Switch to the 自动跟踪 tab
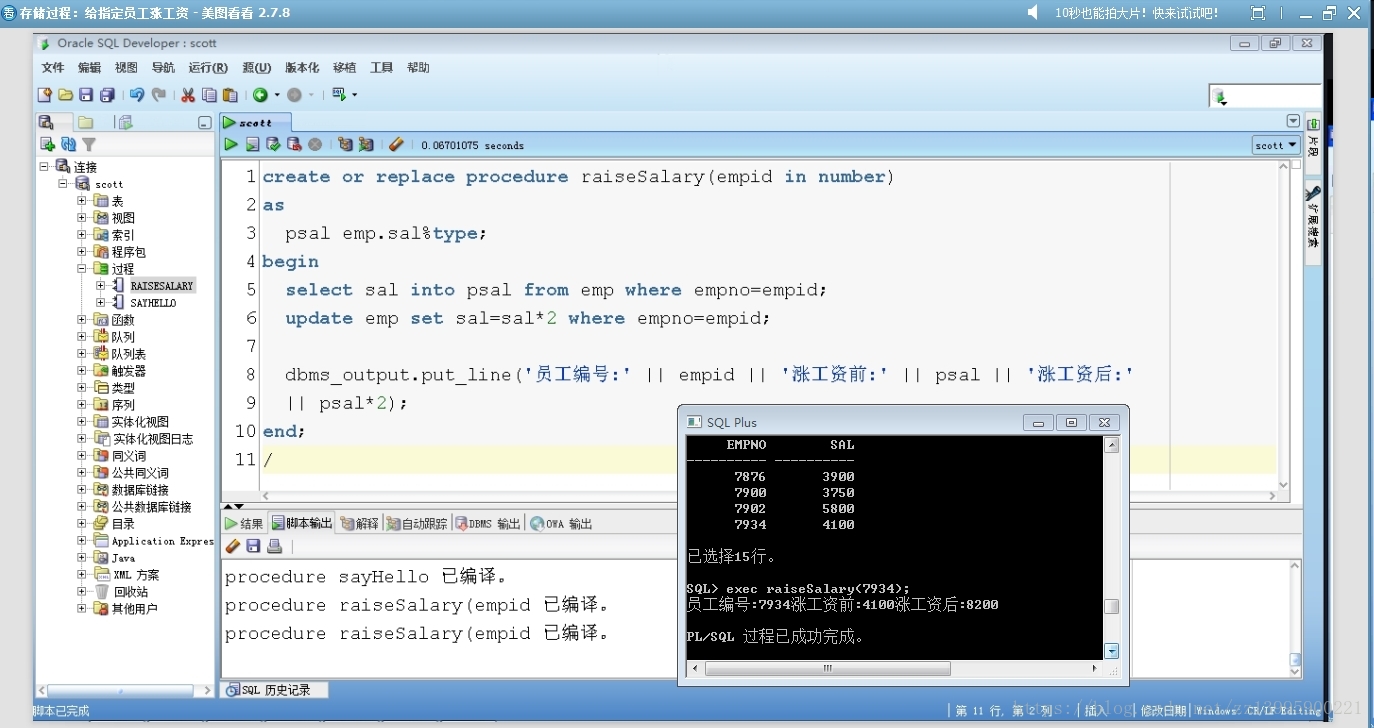This screenshot has height=728, width=1374. (417, 523)
